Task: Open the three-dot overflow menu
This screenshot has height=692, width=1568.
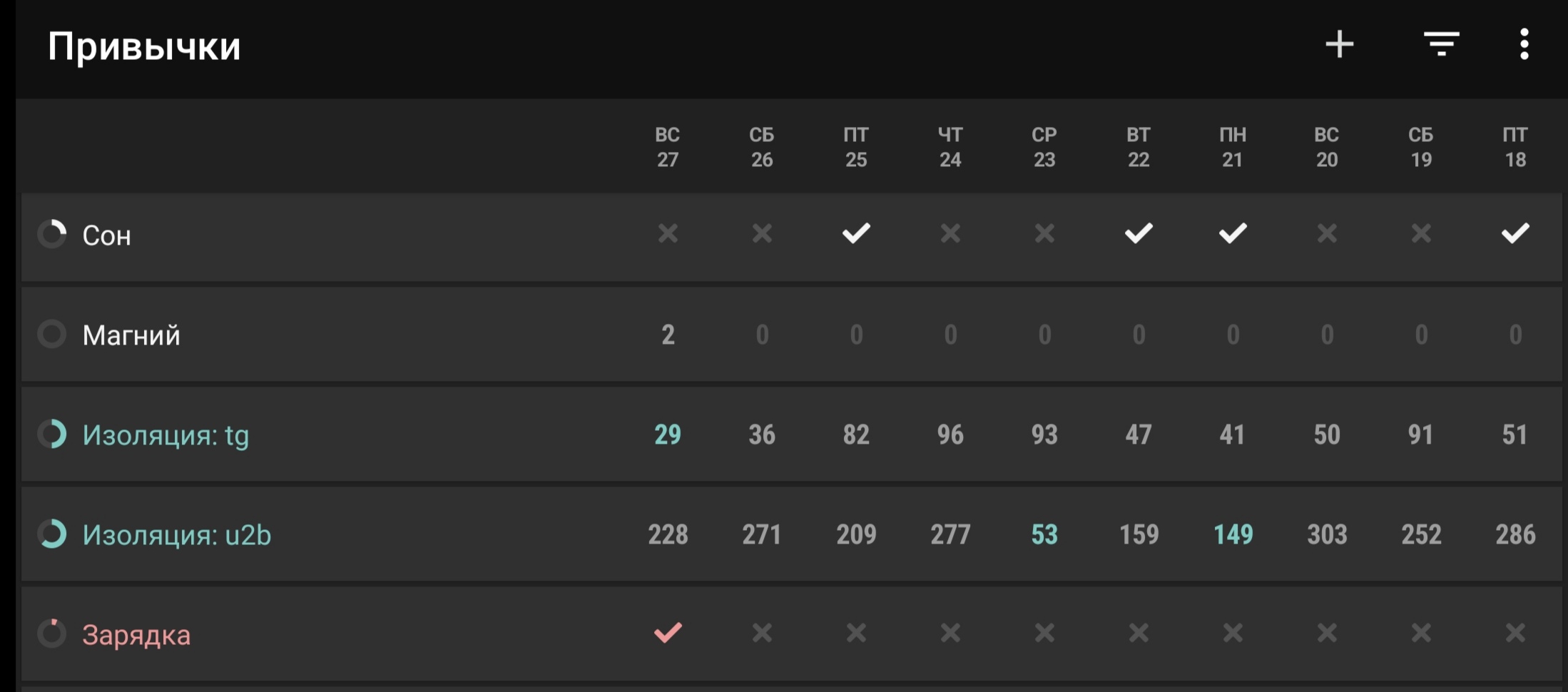Action: click(1524, 44)
